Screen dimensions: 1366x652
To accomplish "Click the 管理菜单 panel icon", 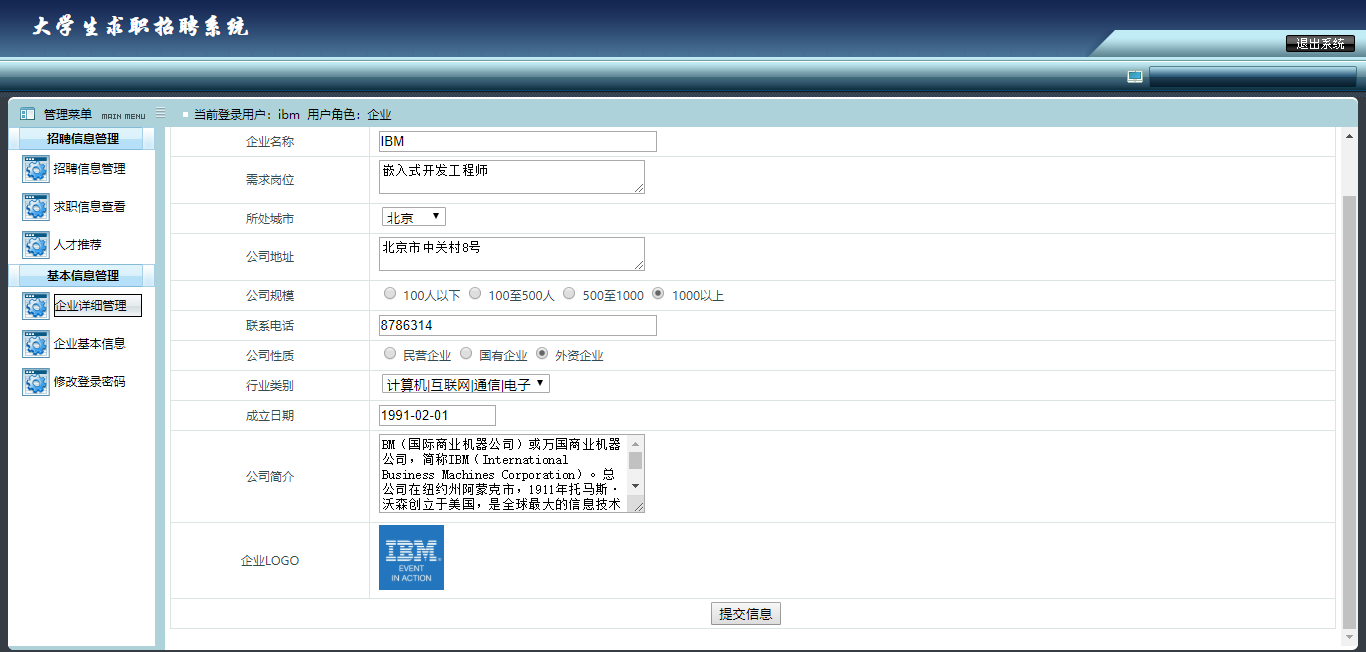I will (28, 114).
